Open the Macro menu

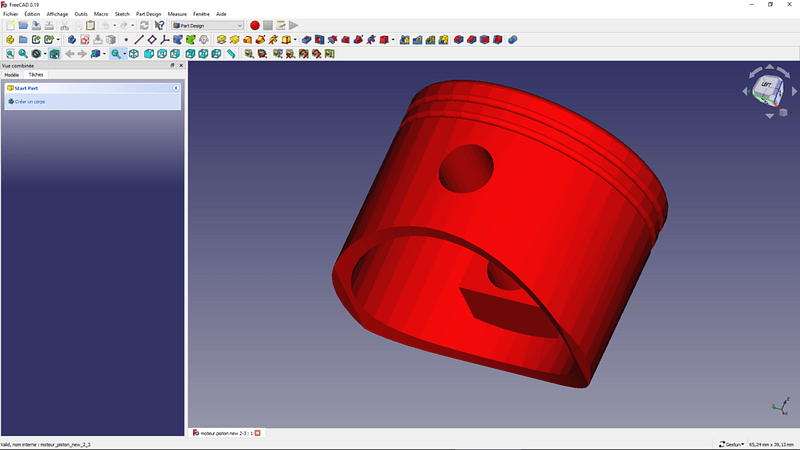(x=101, y=14)
